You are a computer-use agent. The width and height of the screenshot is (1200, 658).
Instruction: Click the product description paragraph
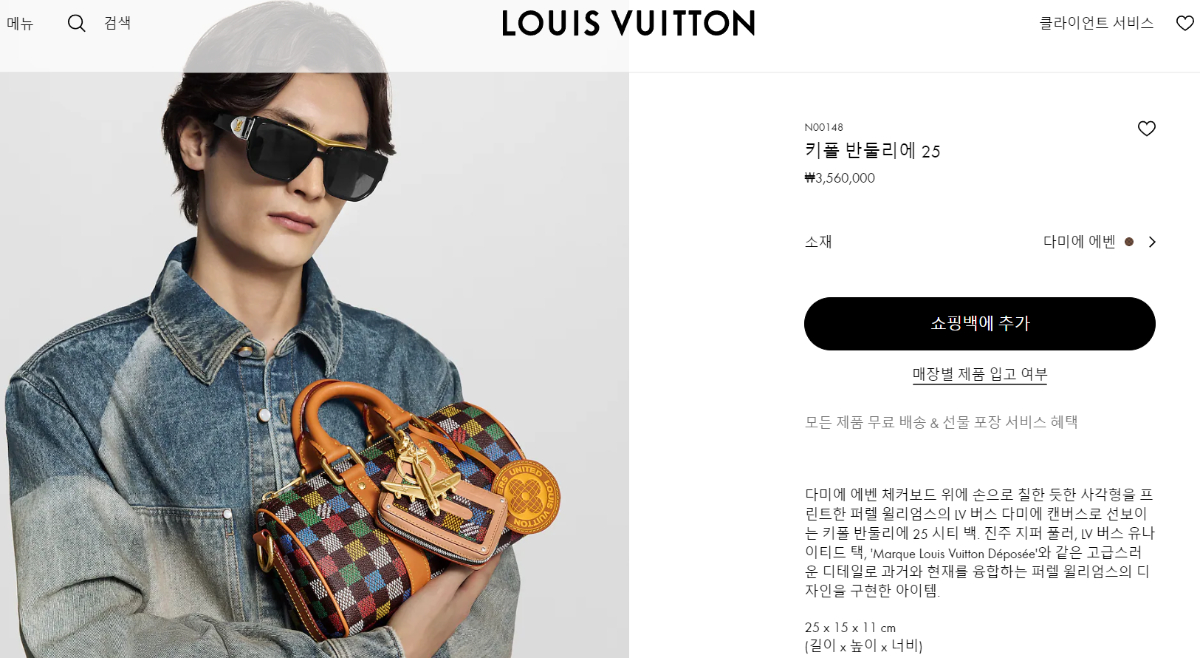980,543
